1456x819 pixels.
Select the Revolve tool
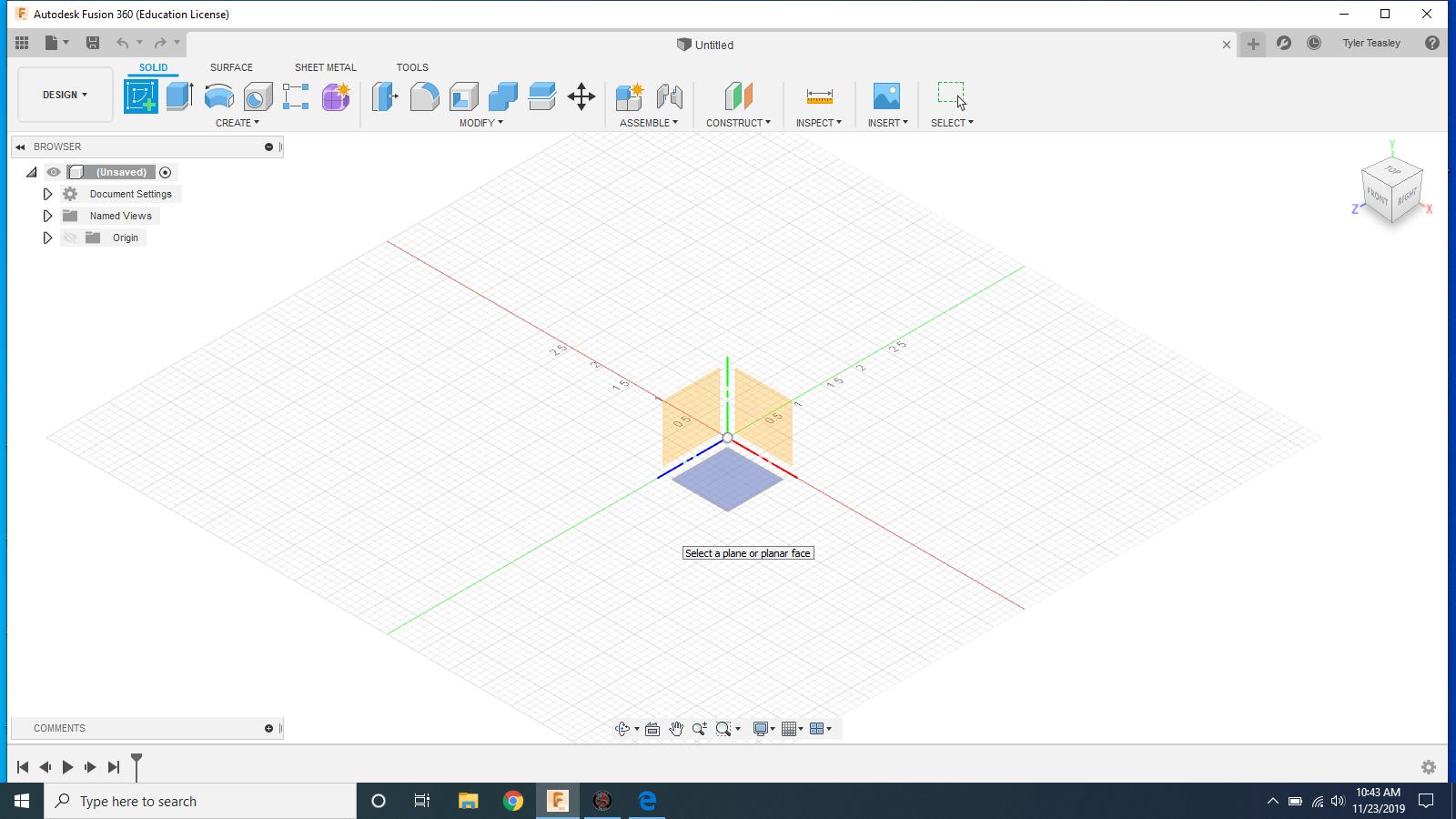pyautogui.click(x=218, y=96)
